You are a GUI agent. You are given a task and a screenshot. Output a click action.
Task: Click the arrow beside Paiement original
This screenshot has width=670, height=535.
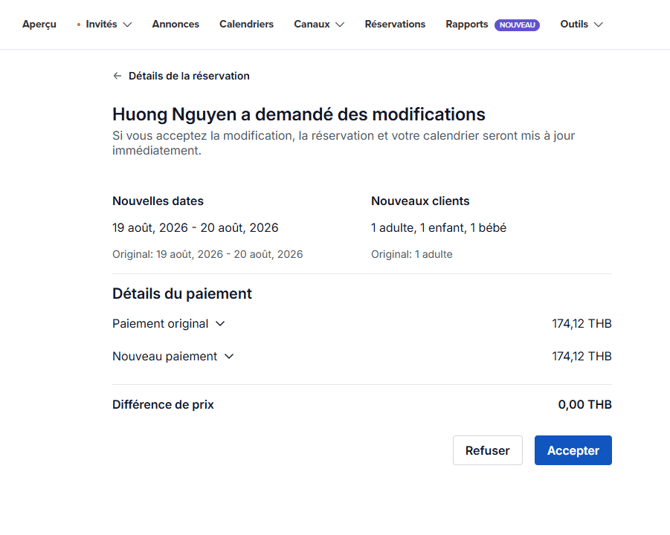[221, 324]
